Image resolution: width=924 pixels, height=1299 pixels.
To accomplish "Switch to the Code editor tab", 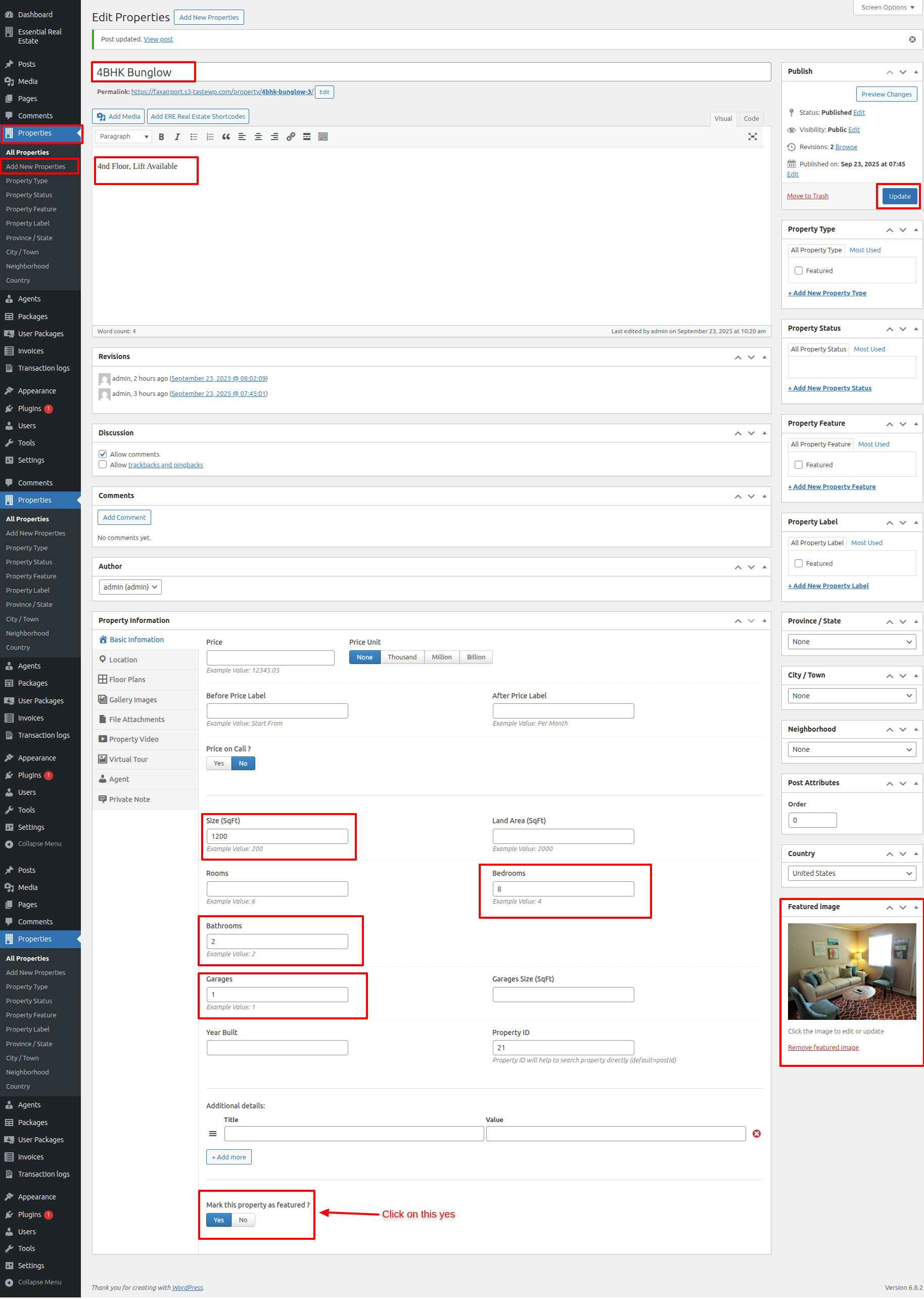I will click(x=751, y=118).
